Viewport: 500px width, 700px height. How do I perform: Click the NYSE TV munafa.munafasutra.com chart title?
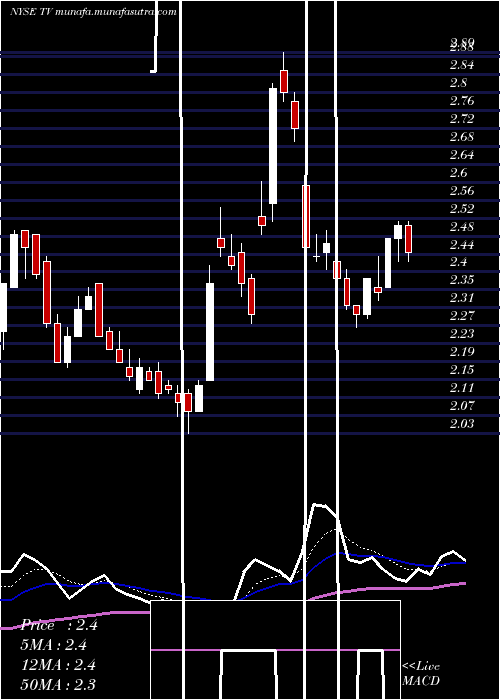coord(93,12)
